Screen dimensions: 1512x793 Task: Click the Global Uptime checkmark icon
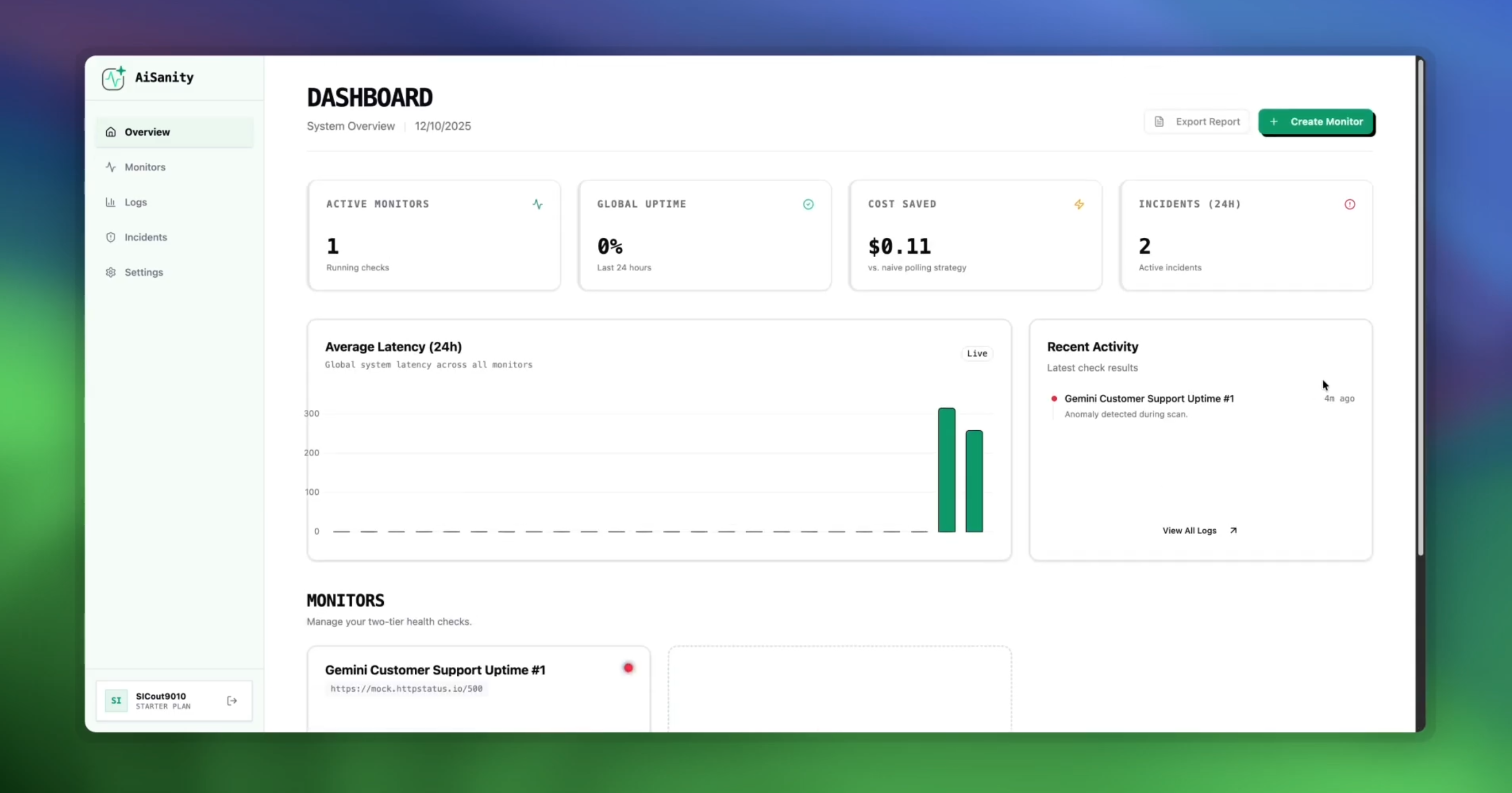click(x=808, y=204)
